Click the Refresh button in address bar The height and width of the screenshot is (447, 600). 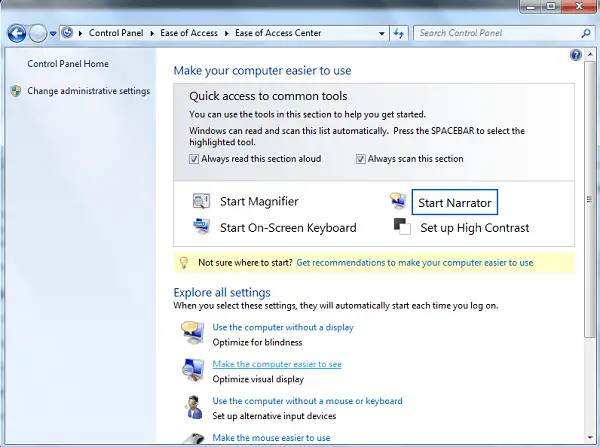399,33
